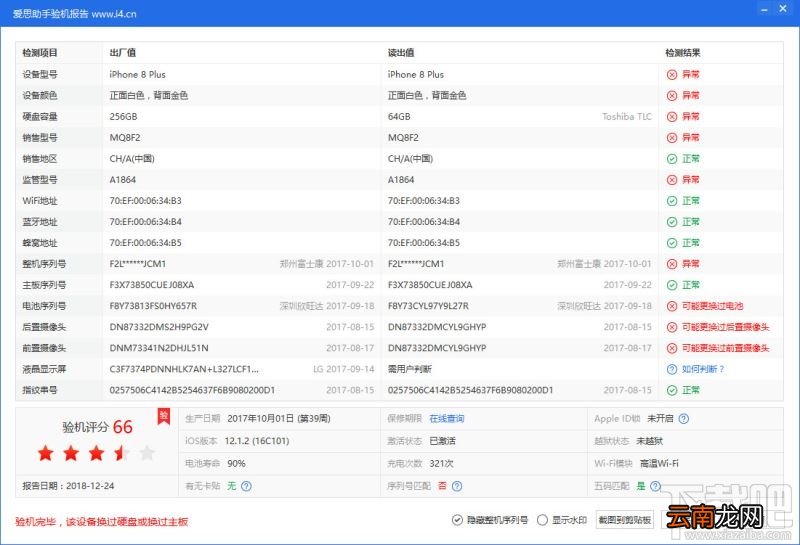Viewport: 800px width, 545px height.
Task: Click the red 验 badge icon
Action: [x=163, y=416]
